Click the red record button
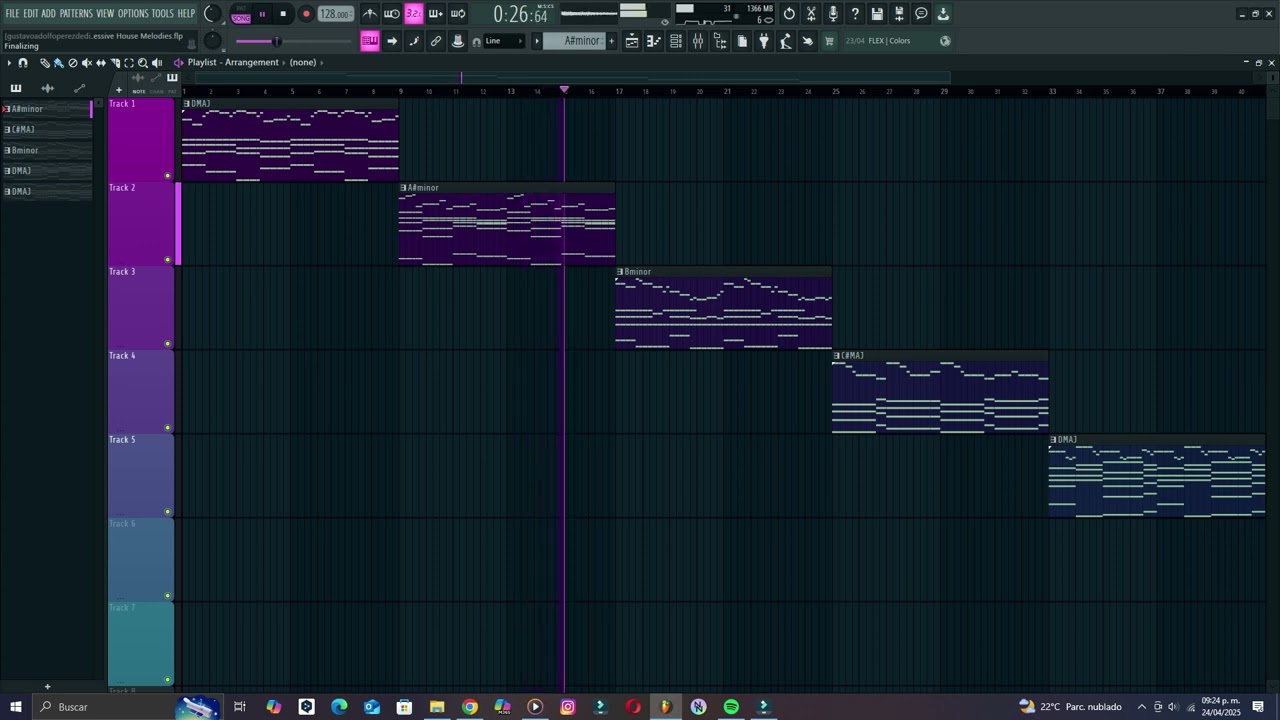This screenshot has height=720, width=1280. coord(306,14)
